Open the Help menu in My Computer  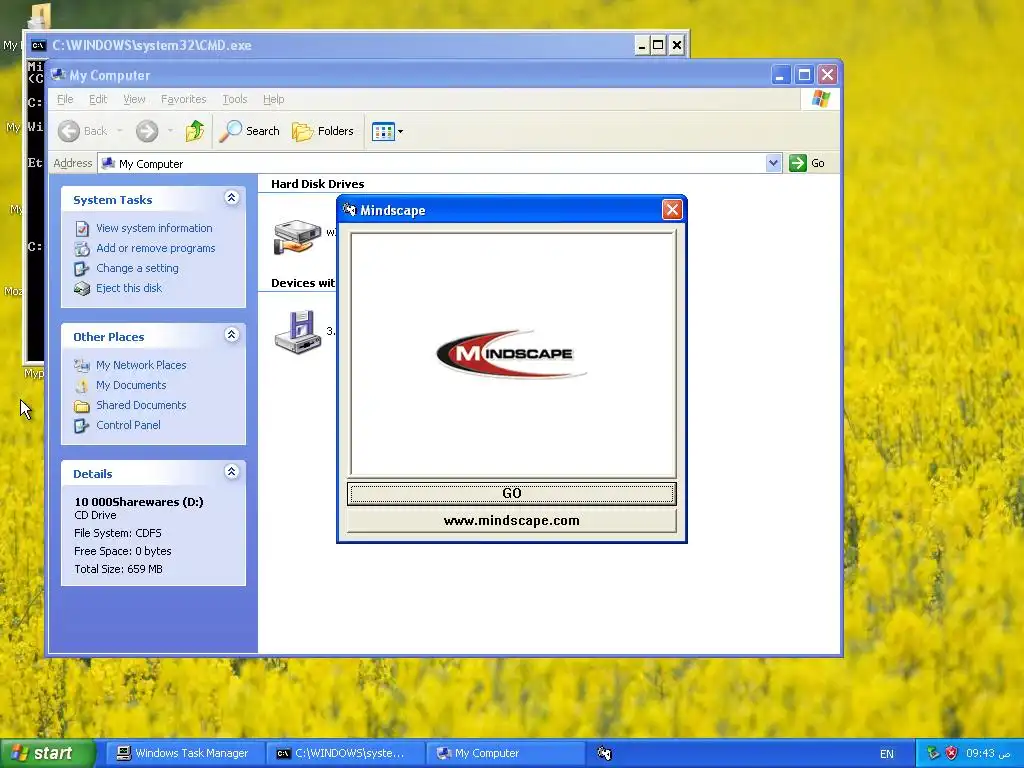point(274,99)
